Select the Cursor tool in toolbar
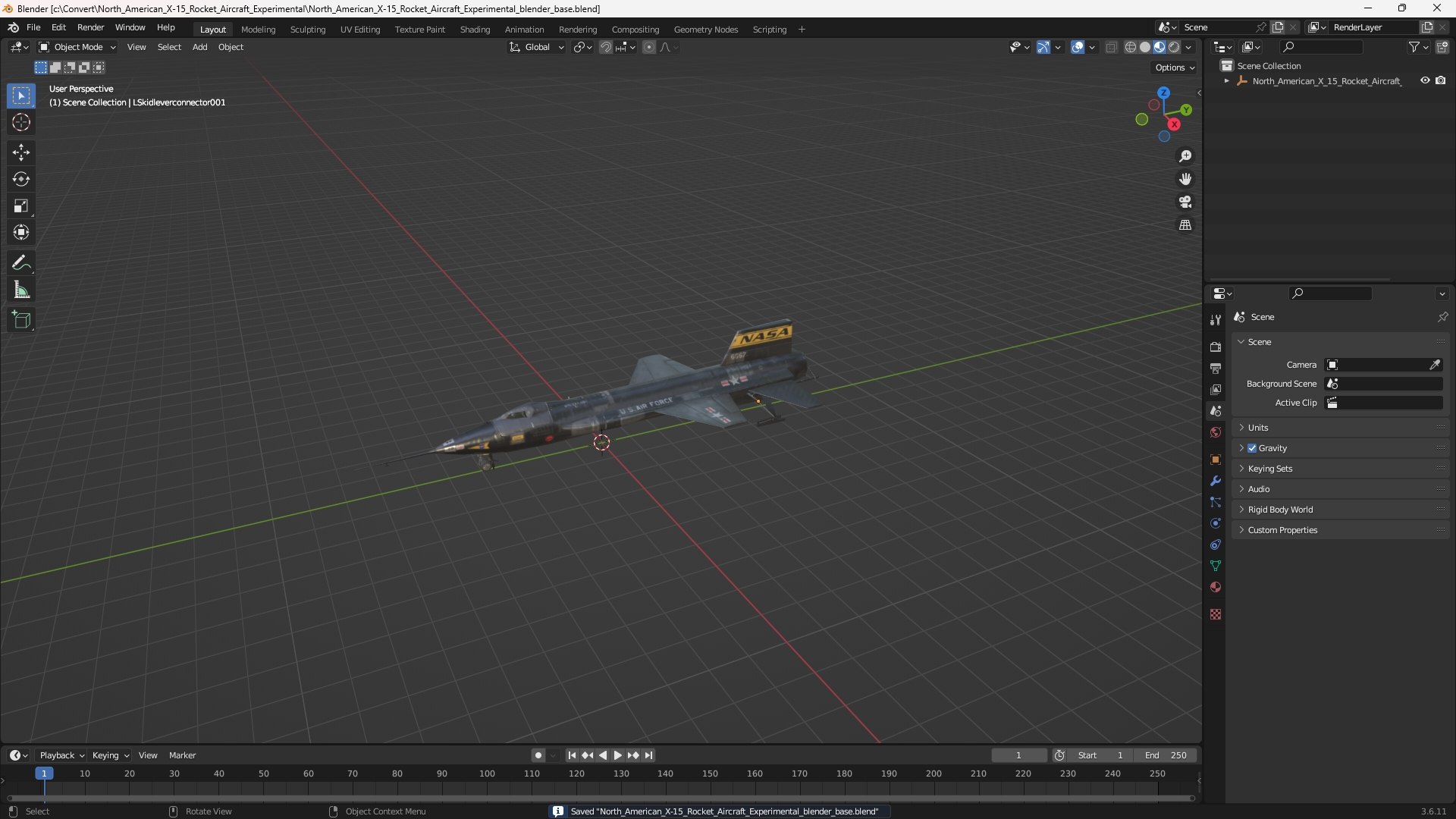The image size is (1456, 819). [21, 123]
